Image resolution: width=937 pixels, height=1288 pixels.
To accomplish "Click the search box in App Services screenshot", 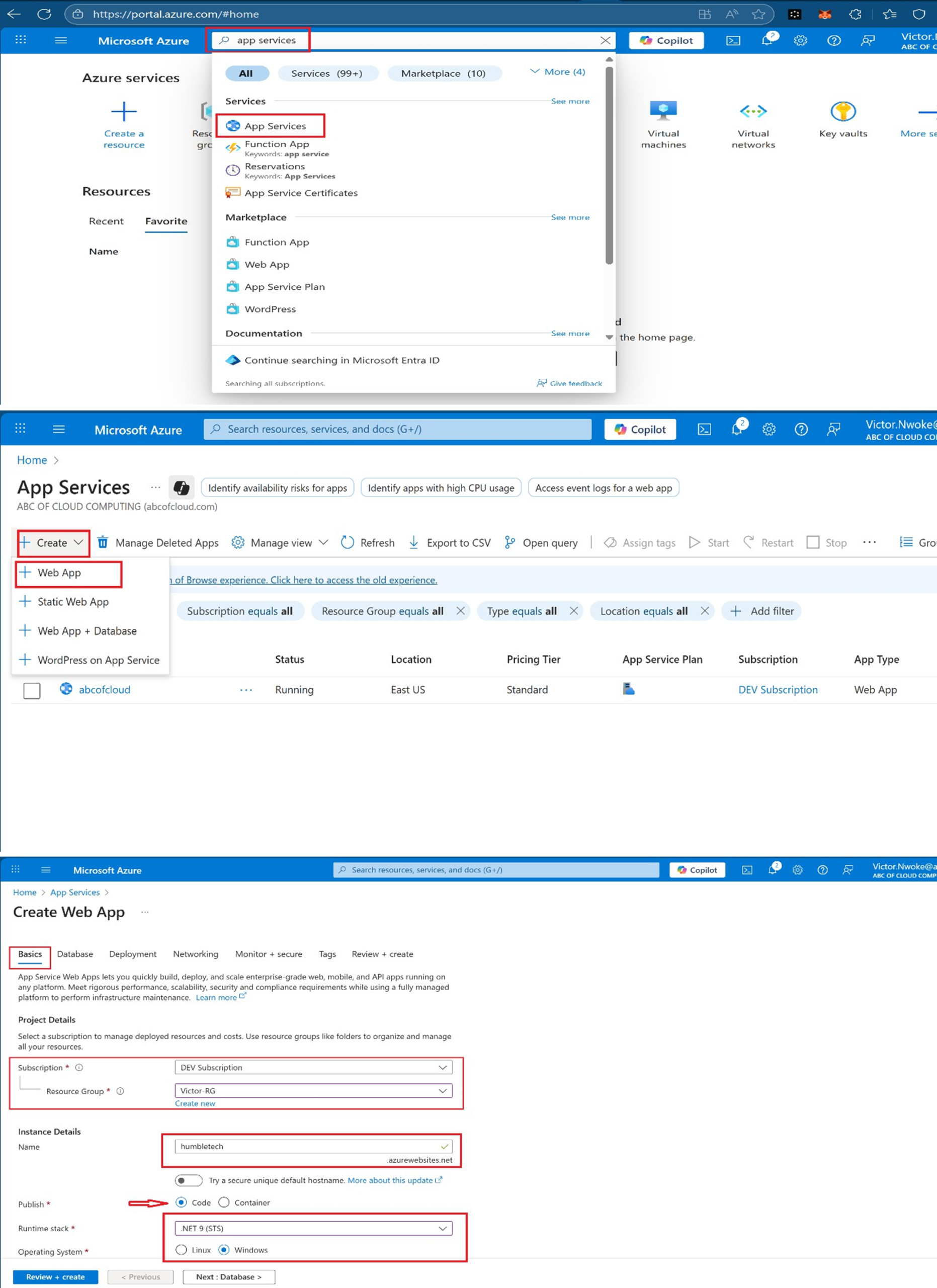I will tap(397, 429).
